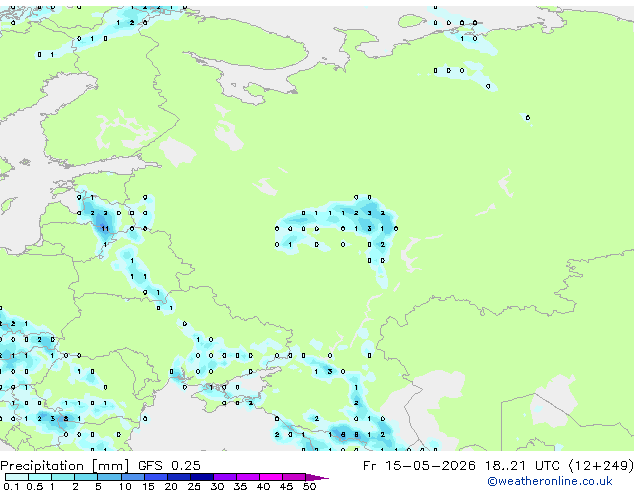Click the 0.5–1 mm legend swatch
The image size is (634, 490).
coord(40,477)
